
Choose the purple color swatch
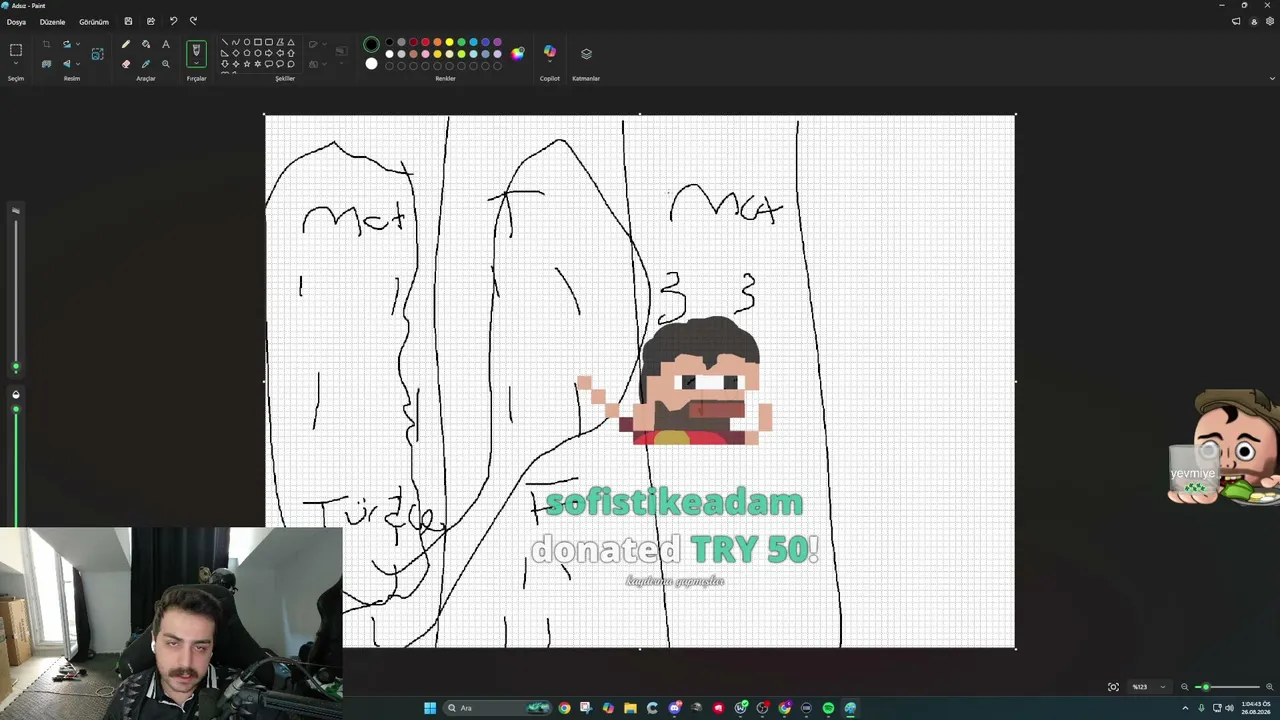pyautogui.click(x=497, y=42)
